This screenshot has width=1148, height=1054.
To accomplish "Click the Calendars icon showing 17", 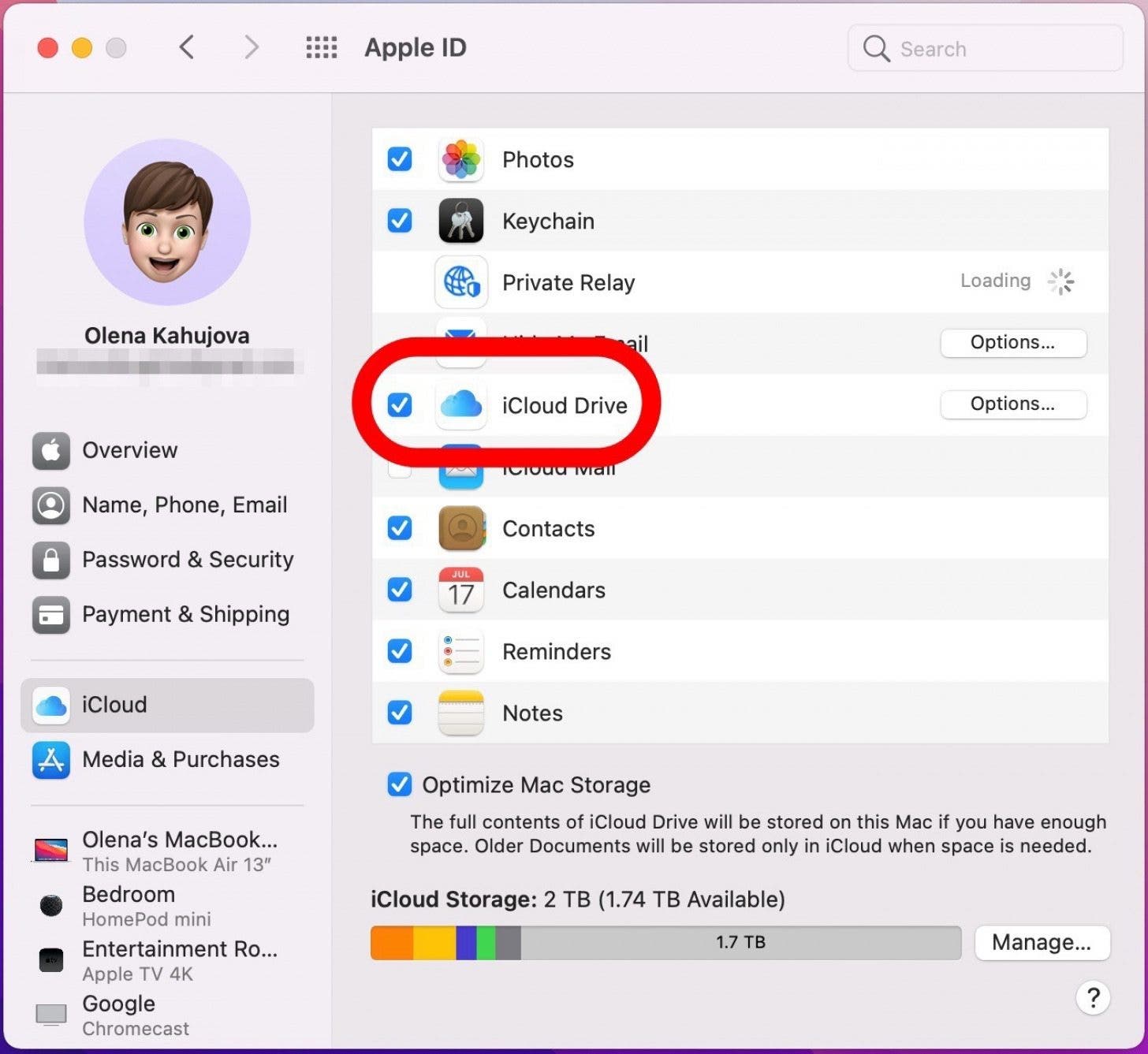I will tap(460, 590).
